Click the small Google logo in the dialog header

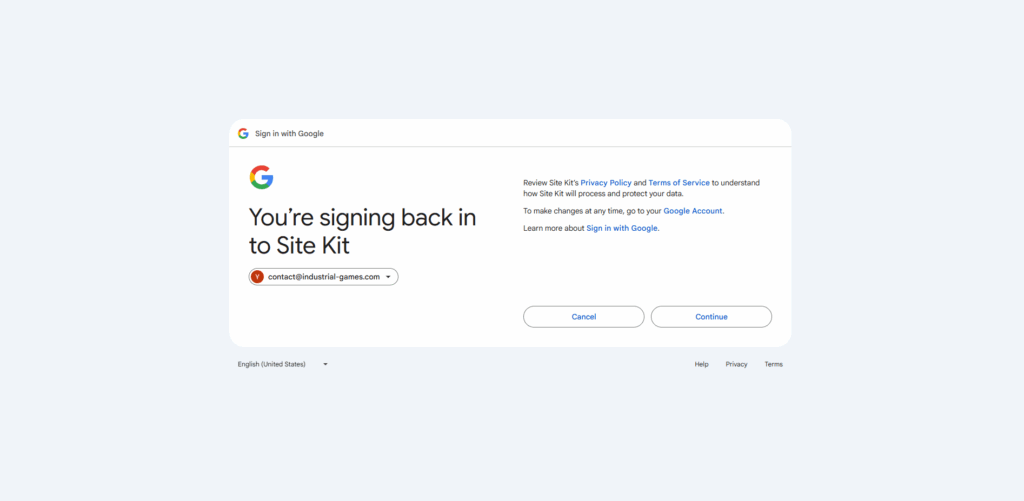[x=243, y=134]
